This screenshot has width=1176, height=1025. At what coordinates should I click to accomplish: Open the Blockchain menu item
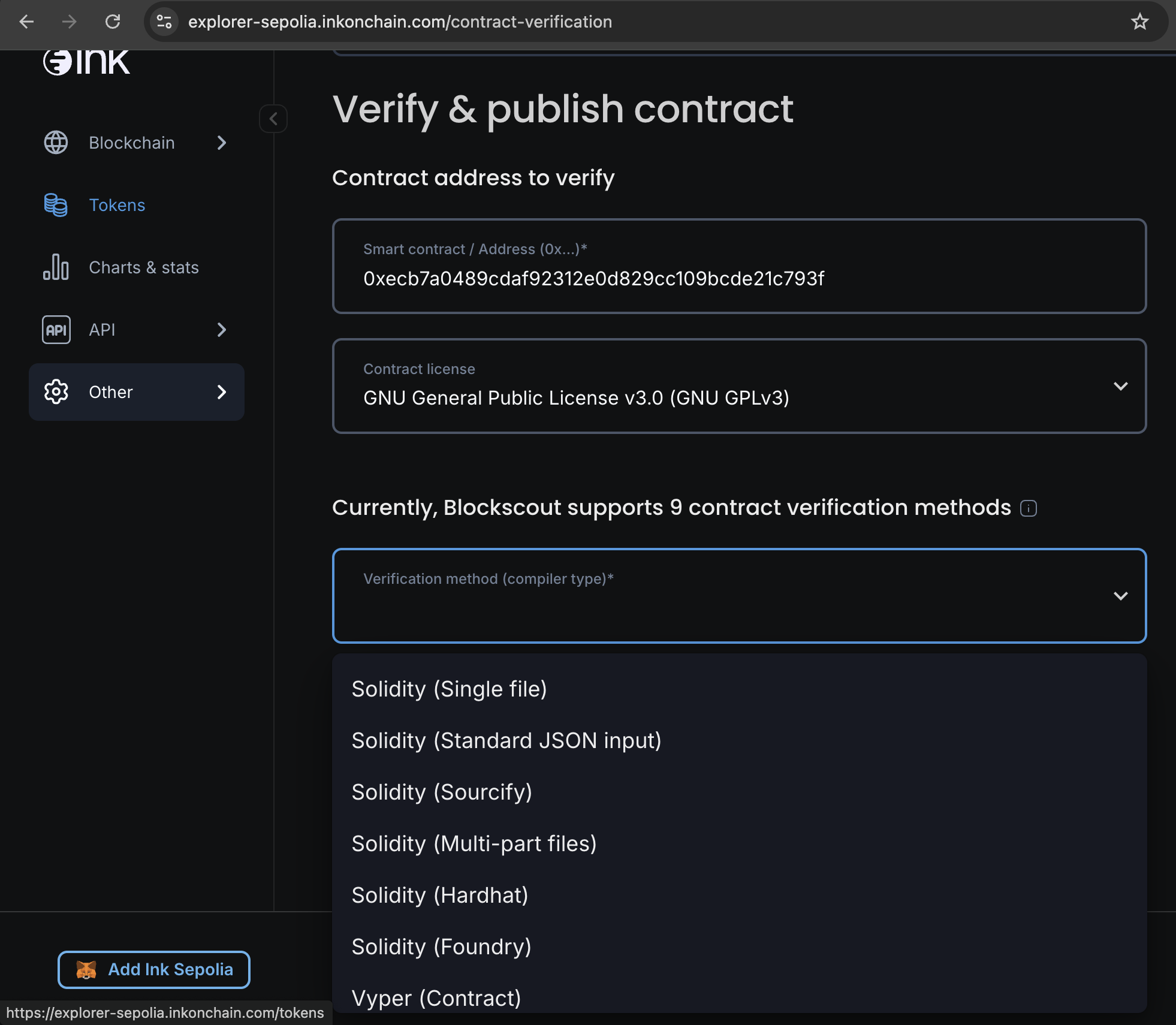137,143
